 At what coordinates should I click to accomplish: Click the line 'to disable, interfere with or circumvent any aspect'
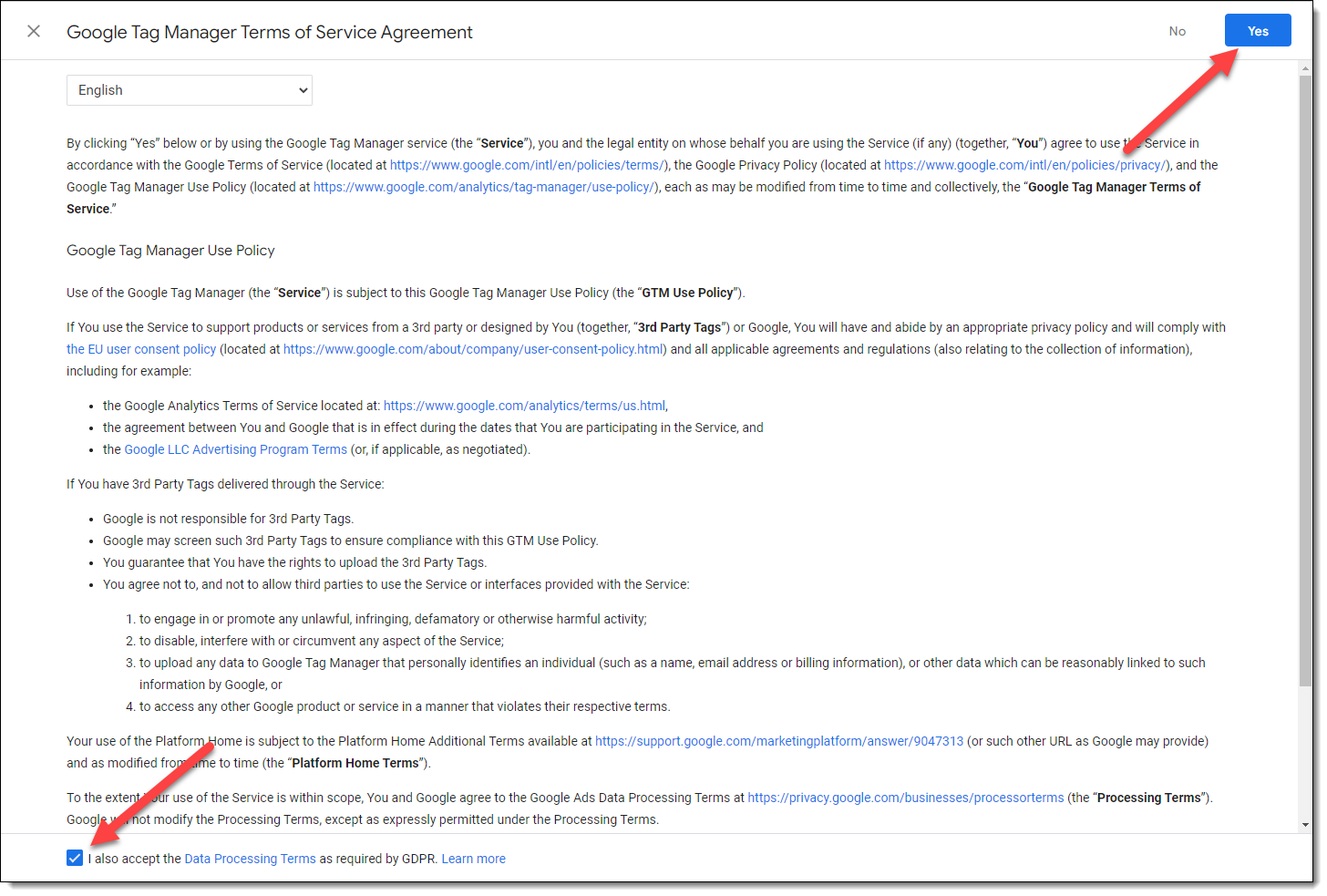[321, 641]
